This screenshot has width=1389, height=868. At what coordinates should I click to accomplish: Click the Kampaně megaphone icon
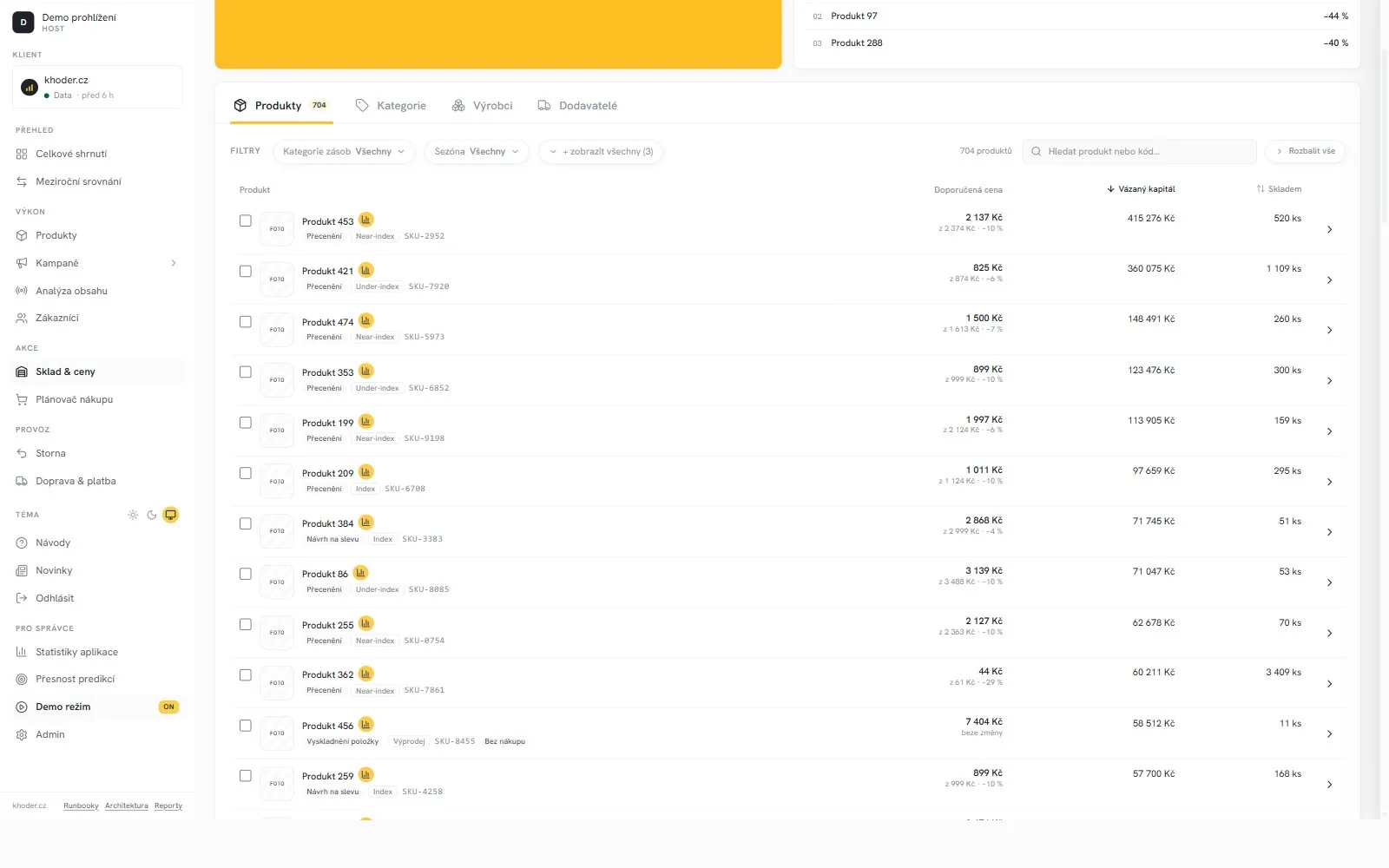pyautogui.click(x=22, y=263)
